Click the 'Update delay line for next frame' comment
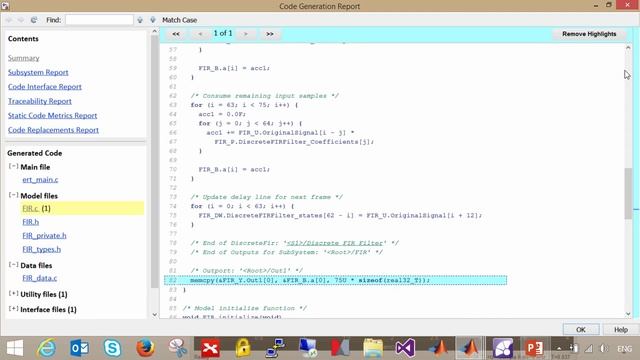 pos(267,197)
